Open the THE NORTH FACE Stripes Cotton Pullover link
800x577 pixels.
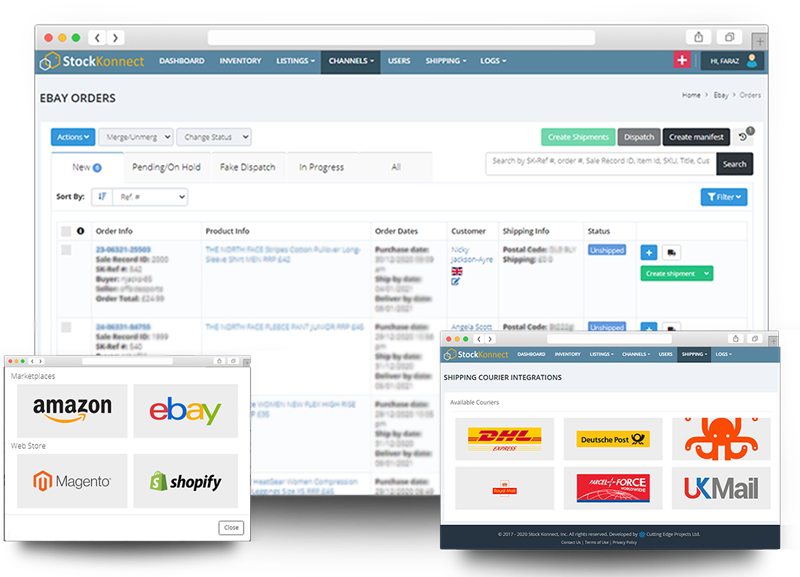[283, 254]
